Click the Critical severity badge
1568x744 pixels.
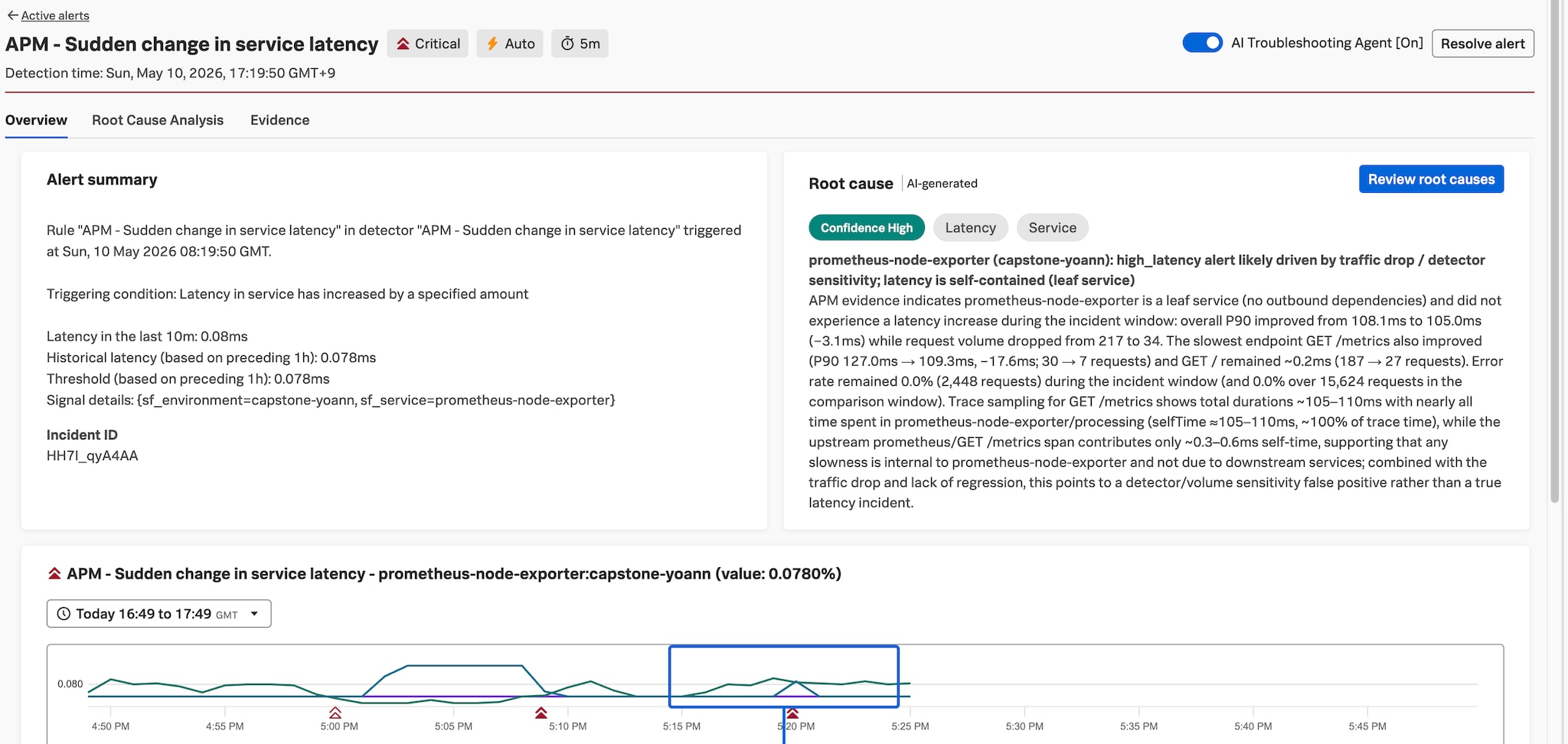[427, 44]
